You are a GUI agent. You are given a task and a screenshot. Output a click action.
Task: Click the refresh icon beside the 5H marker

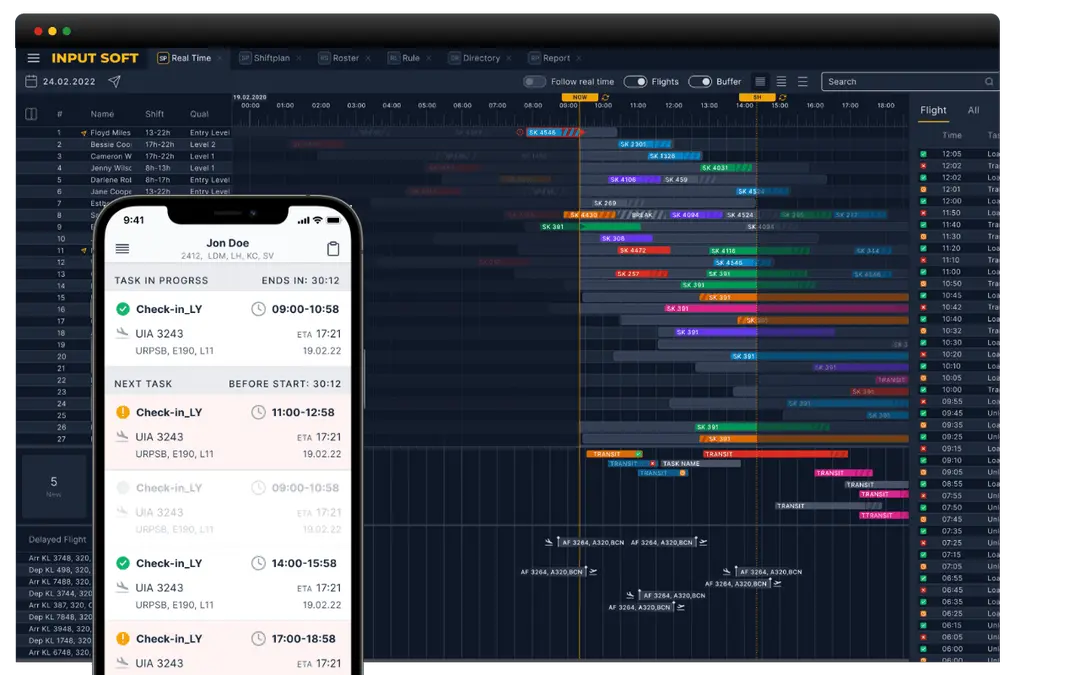(780, 97)
